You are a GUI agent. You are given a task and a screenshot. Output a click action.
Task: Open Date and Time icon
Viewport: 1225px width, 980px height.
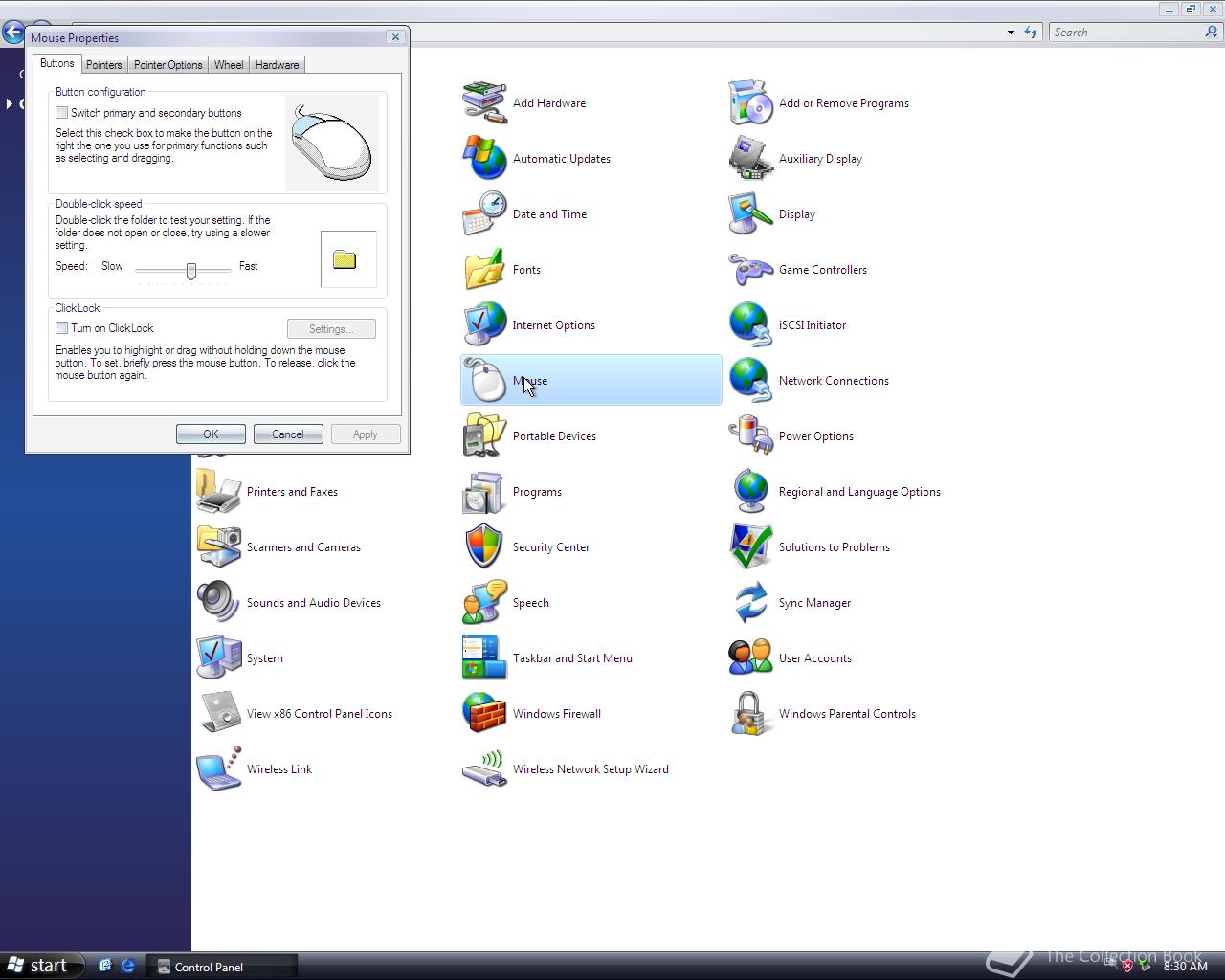pos(484,214)
